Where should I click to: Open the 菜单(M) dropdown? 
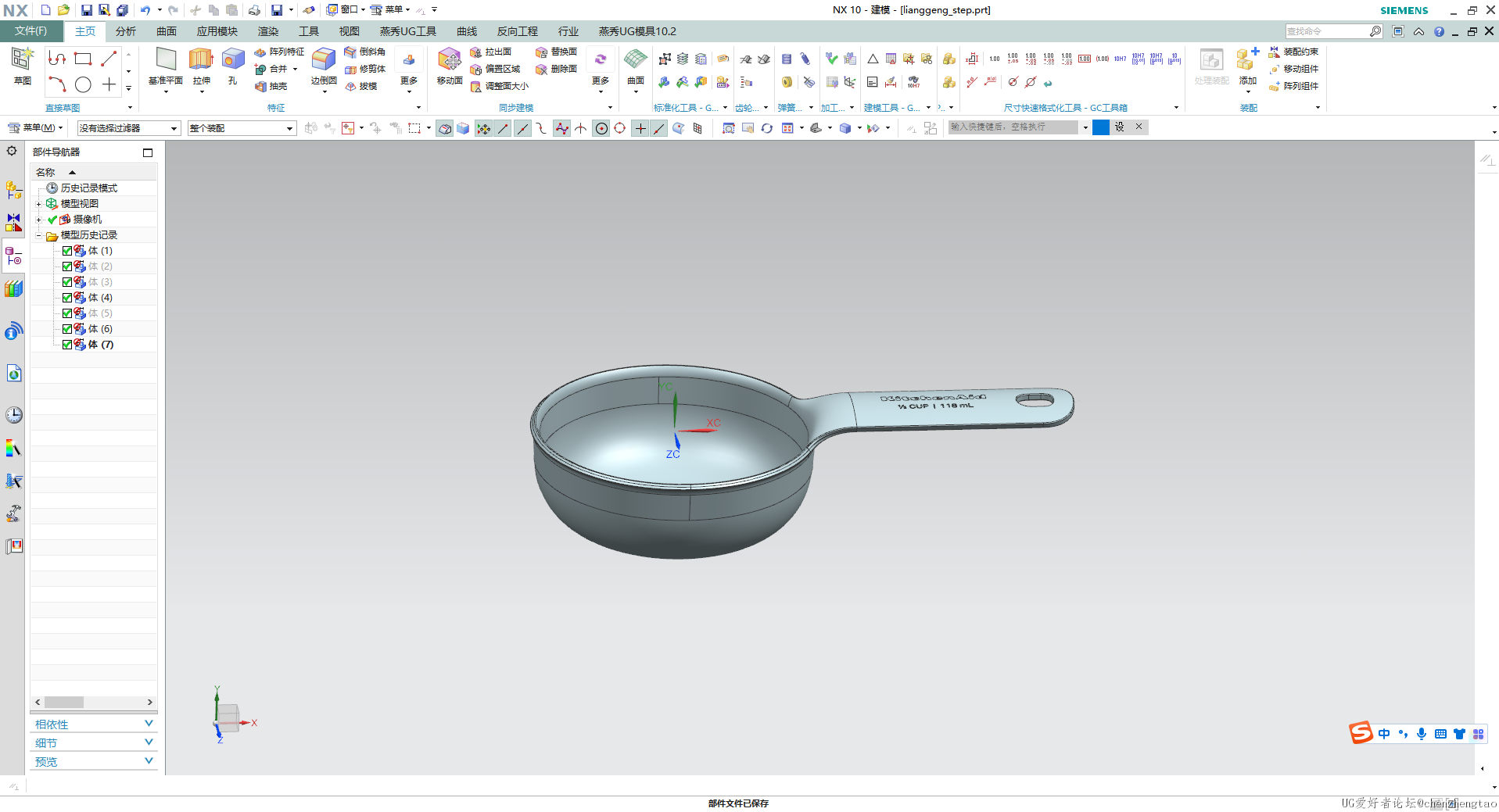coord(35,127)
